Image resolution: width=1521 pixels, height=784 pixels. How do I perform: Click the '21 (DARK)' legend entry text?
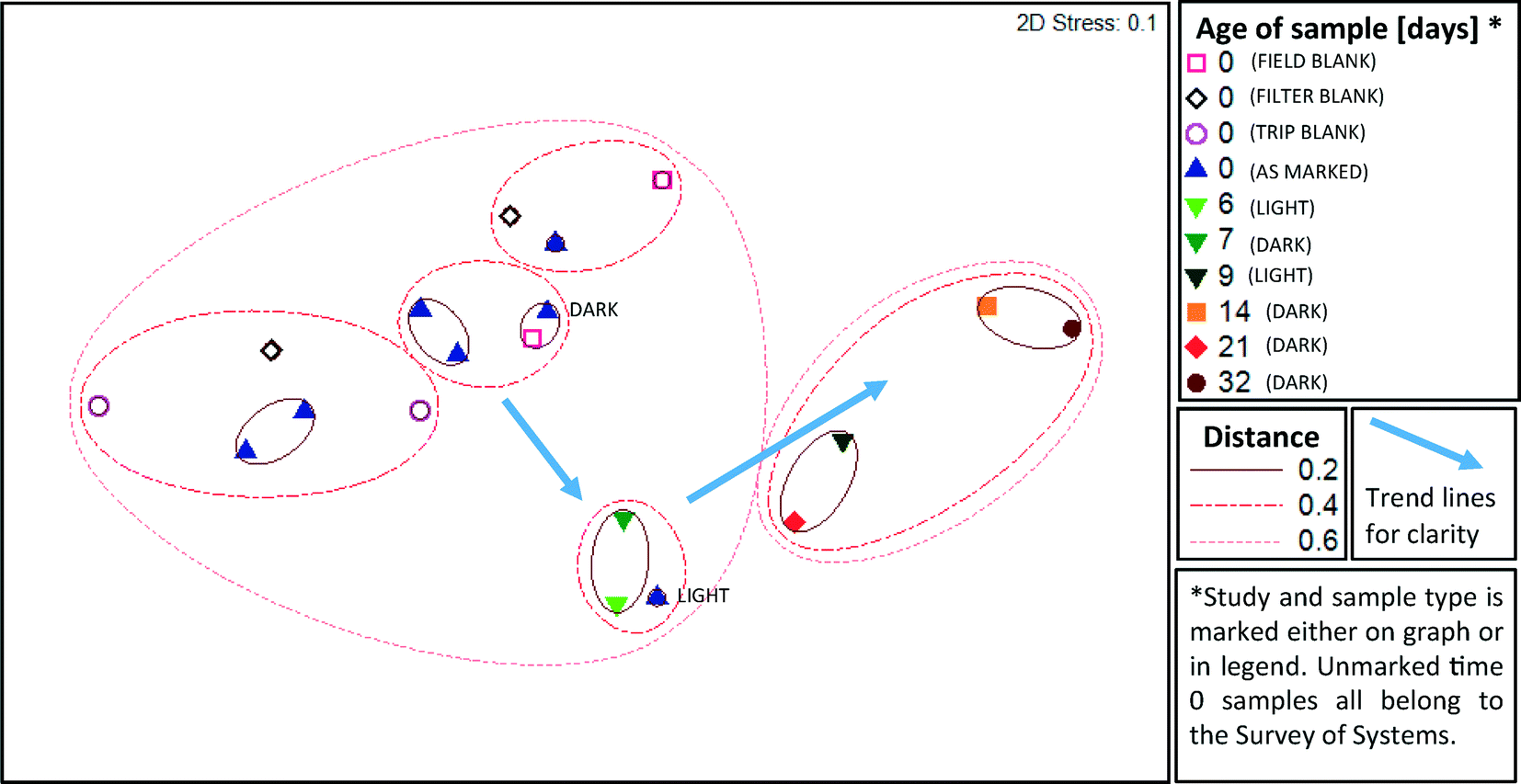click(x=1273, y=347)
